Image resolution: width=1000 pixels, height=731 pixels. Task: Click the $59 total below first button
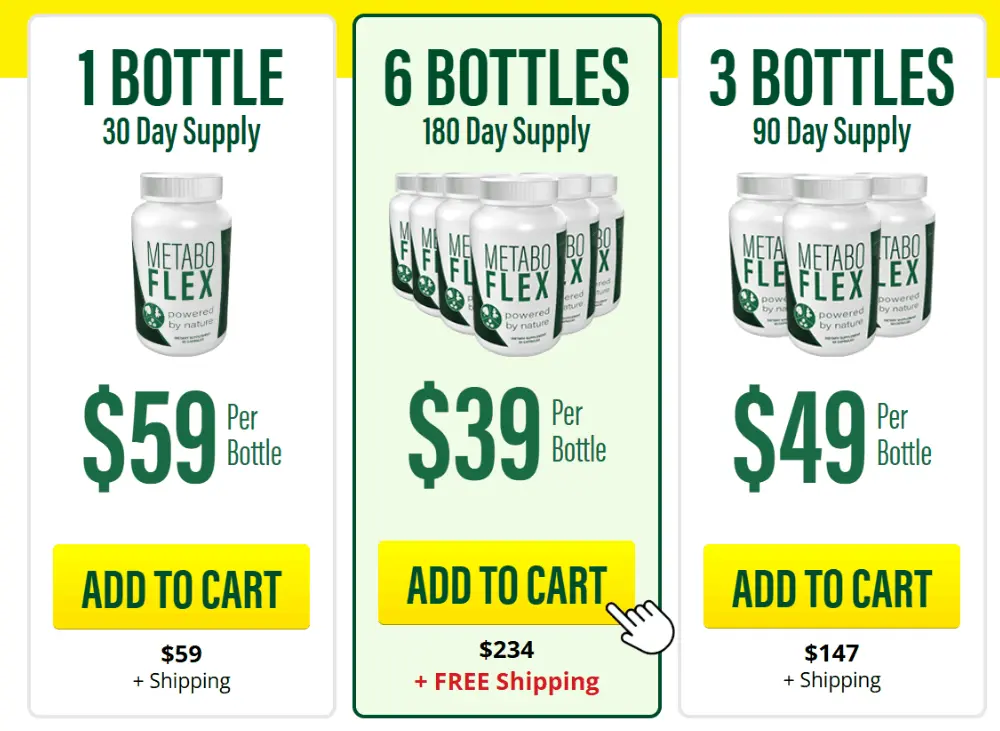pos(182,654)
